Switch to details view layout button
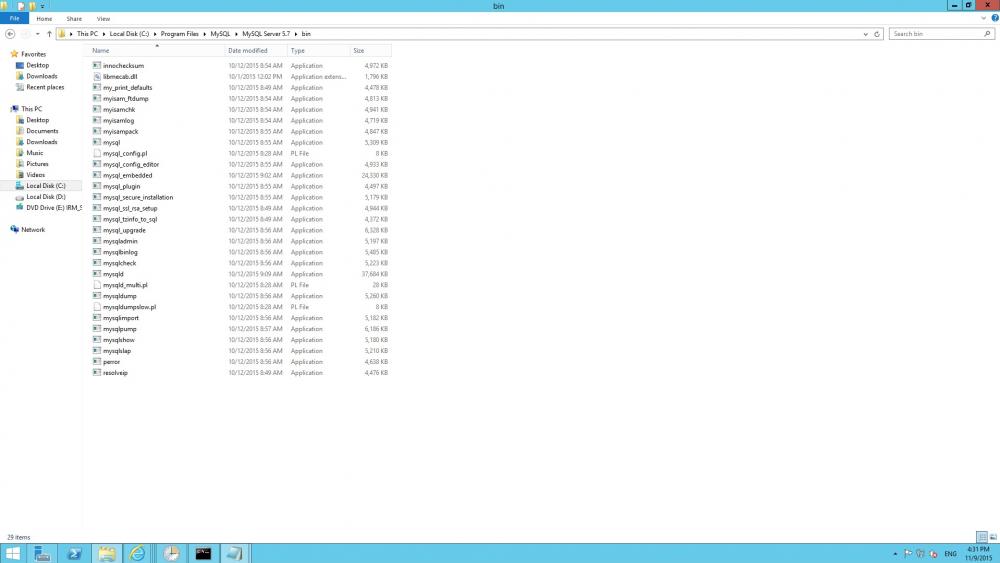Image resolution: width=1000 pixels, height=563 pixels. [982, 537]
